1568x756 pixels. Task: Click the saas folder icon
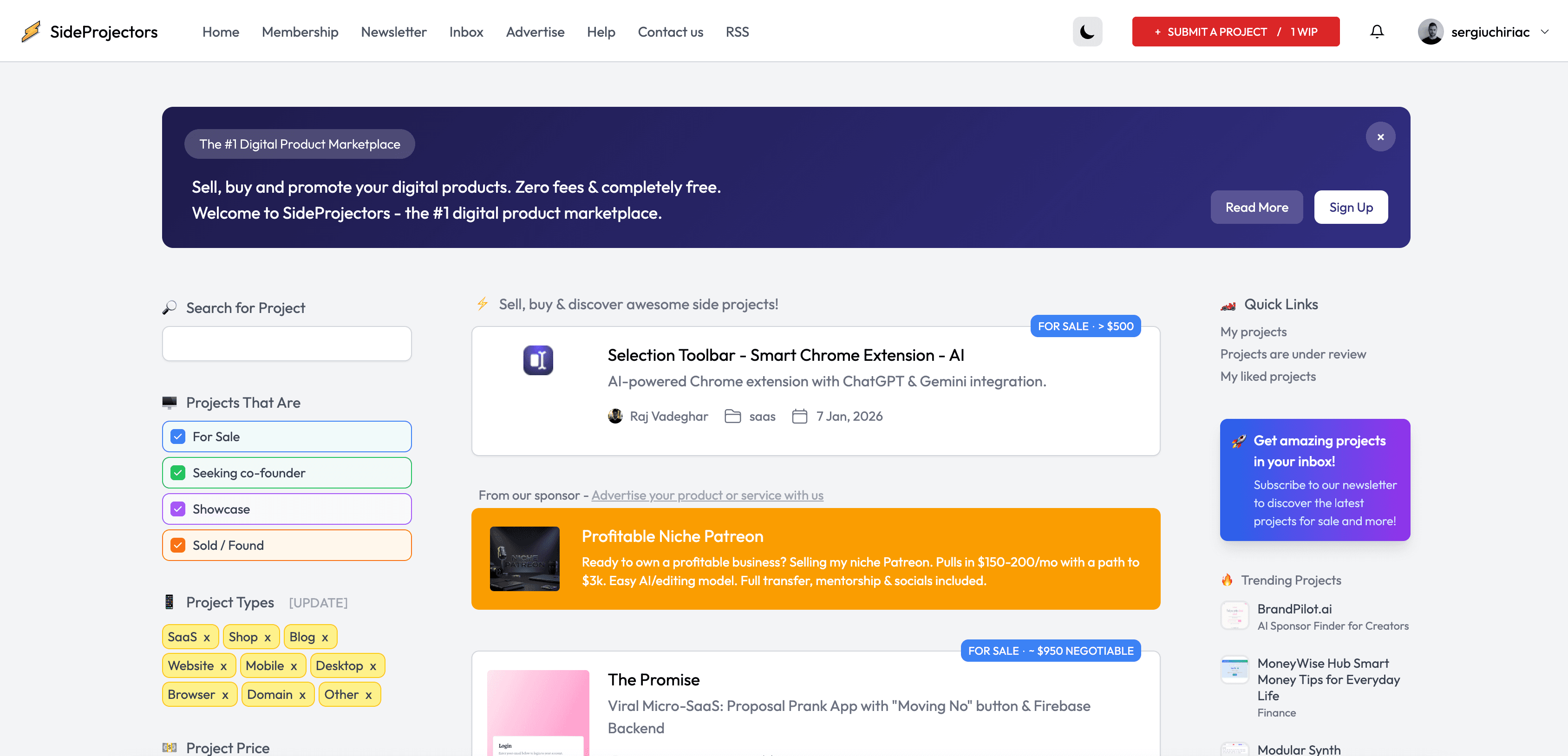733,417
